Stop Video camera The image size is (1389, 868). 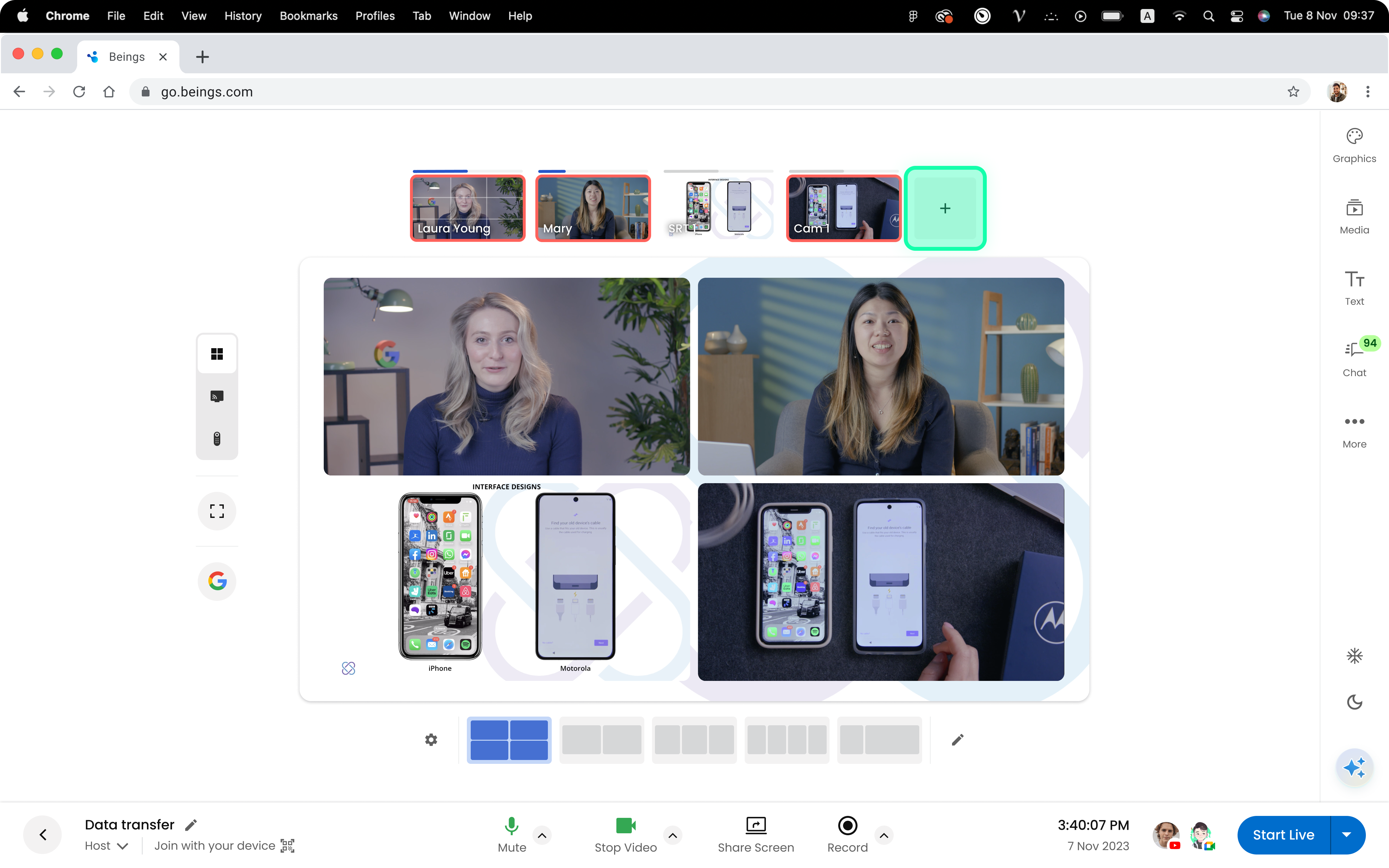tap(626, 835)
